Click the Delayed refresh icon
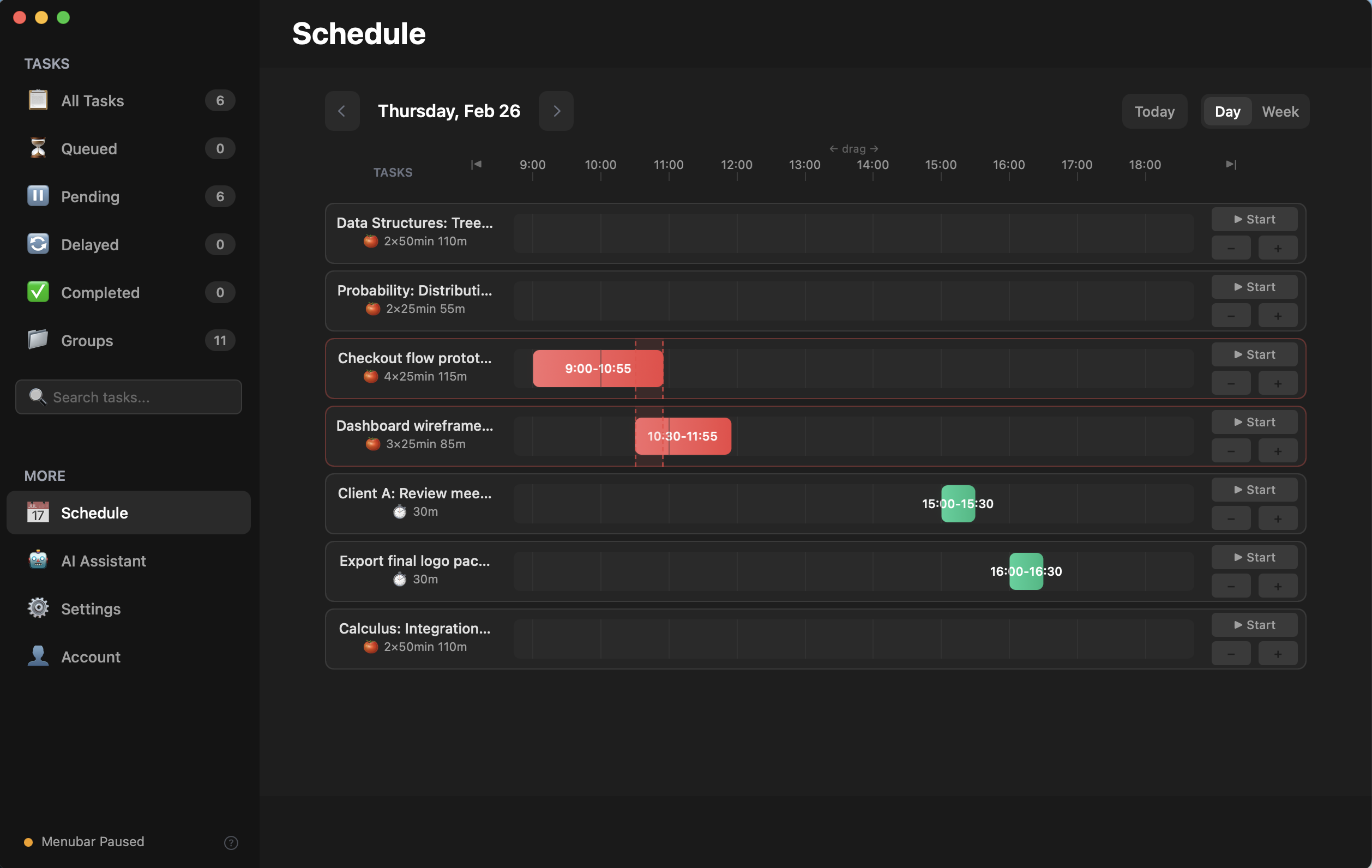 pos(38,244)
